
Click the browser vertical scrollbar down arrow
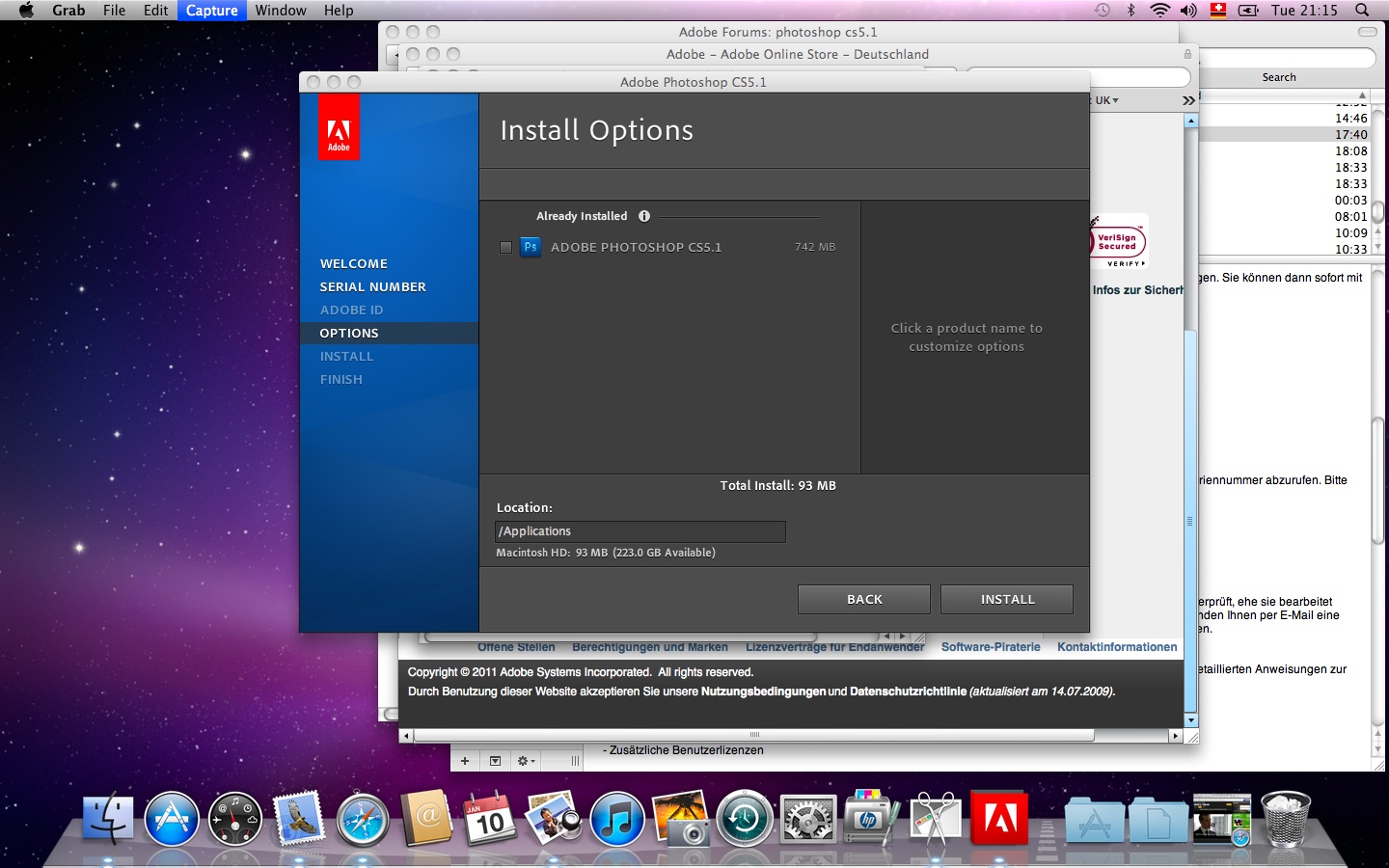coord(1191,720)
